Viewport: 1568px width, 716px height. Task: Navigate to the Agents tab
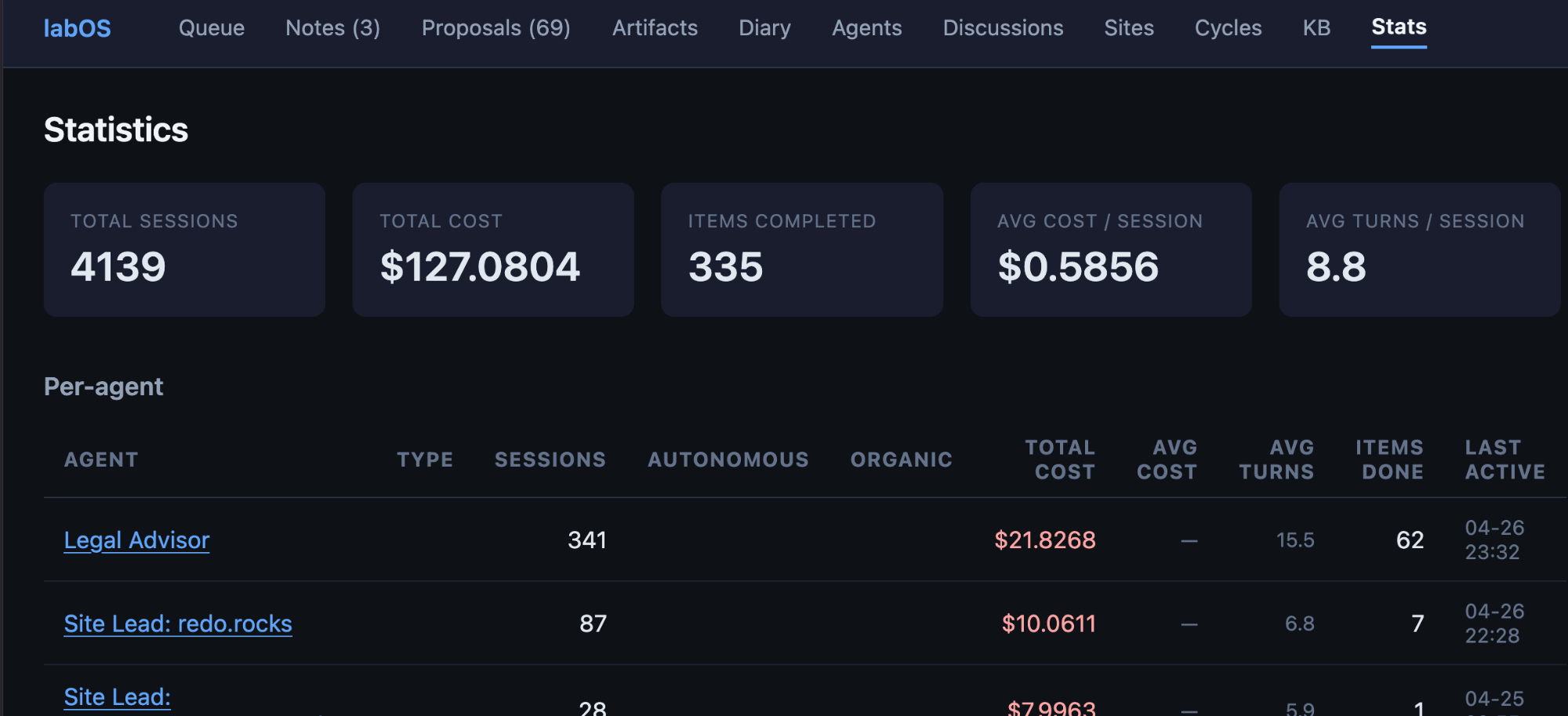tap(866, 28)
